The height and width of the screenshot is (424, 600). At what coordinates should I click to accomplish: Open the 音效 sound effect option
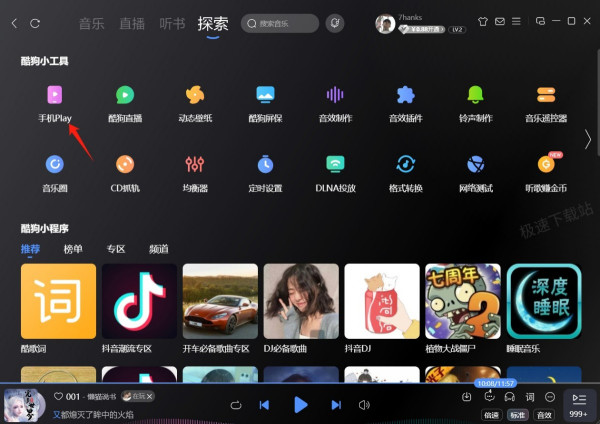(x=544, y=415)
